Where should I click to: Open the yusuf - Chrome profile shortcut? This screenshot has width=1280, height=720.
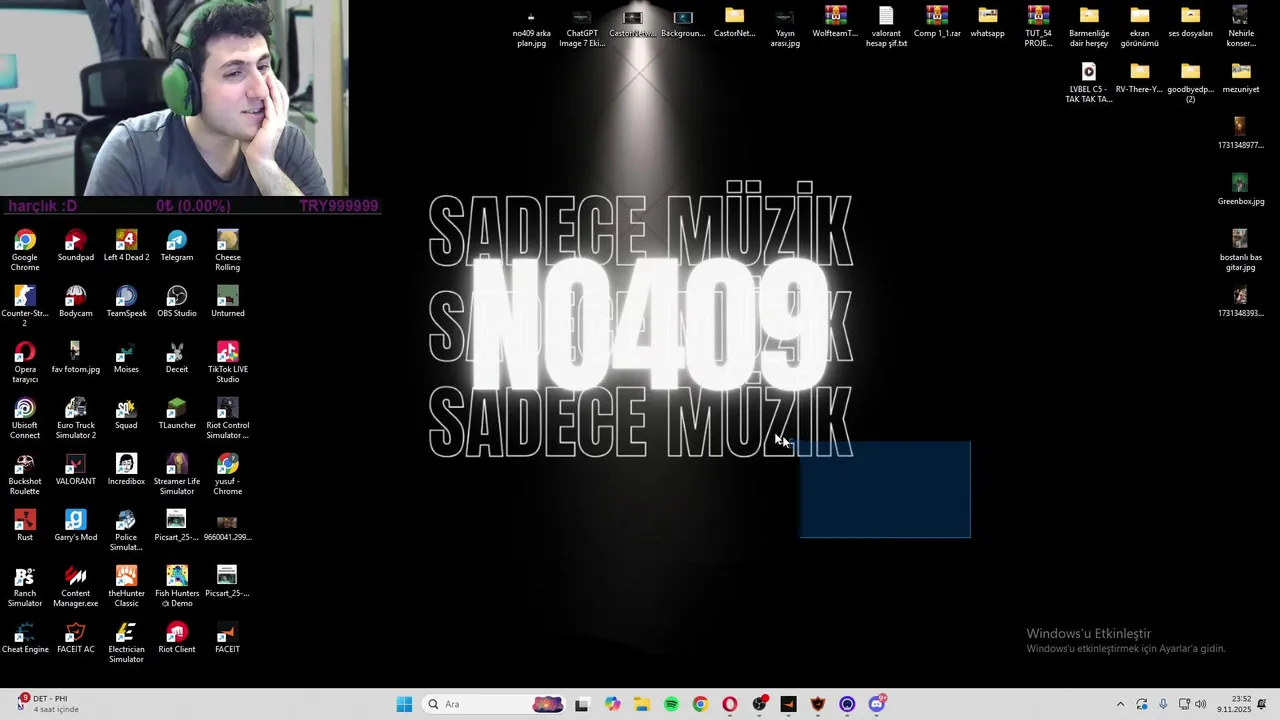[227, 474]
